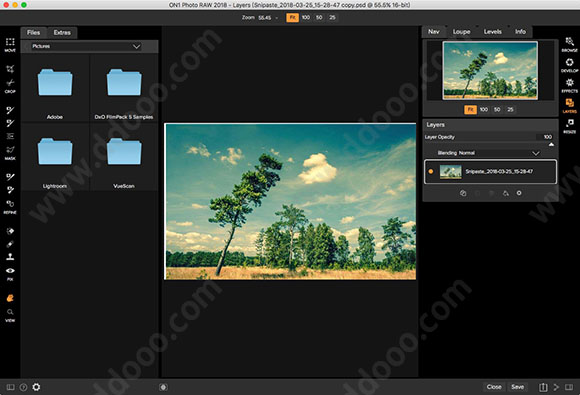This screenshot has height=395, width=580.
Task: Click the copy layer icon
Action: point(463,193)
